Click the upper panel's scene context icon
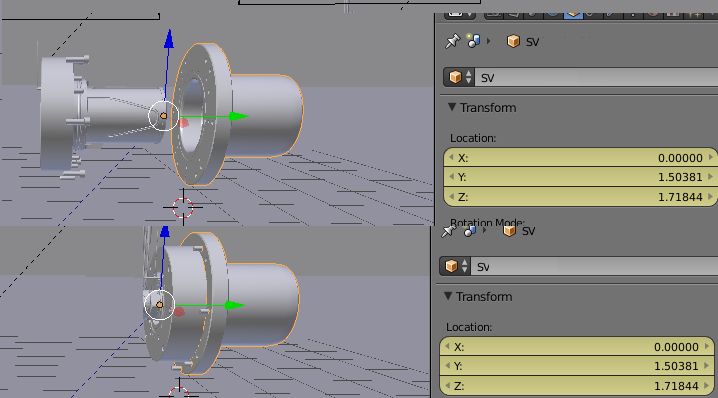The width and height of the screenshot is (718, 398). [x=473, y=41]
